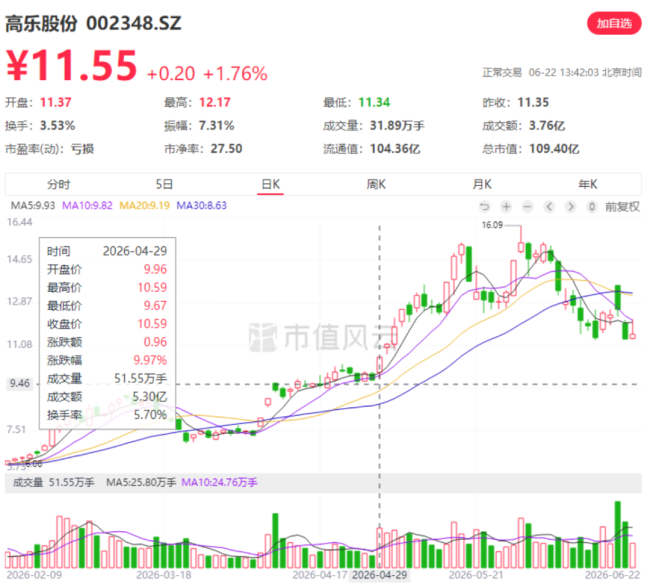Open the 周K chart tab

click(376, 184)
